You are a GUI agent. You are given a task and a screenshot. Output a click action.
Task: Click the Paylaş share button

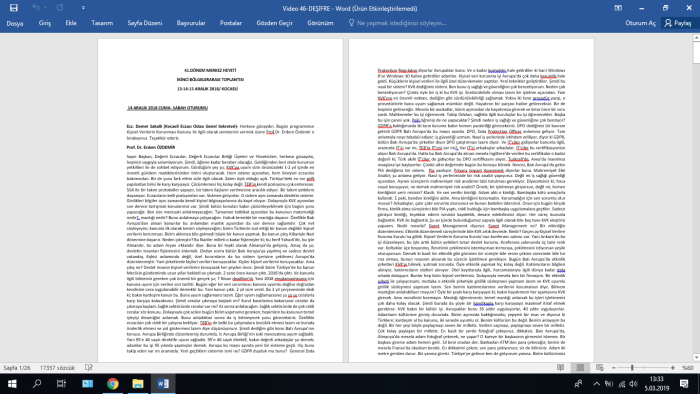[x=678, y=23]
